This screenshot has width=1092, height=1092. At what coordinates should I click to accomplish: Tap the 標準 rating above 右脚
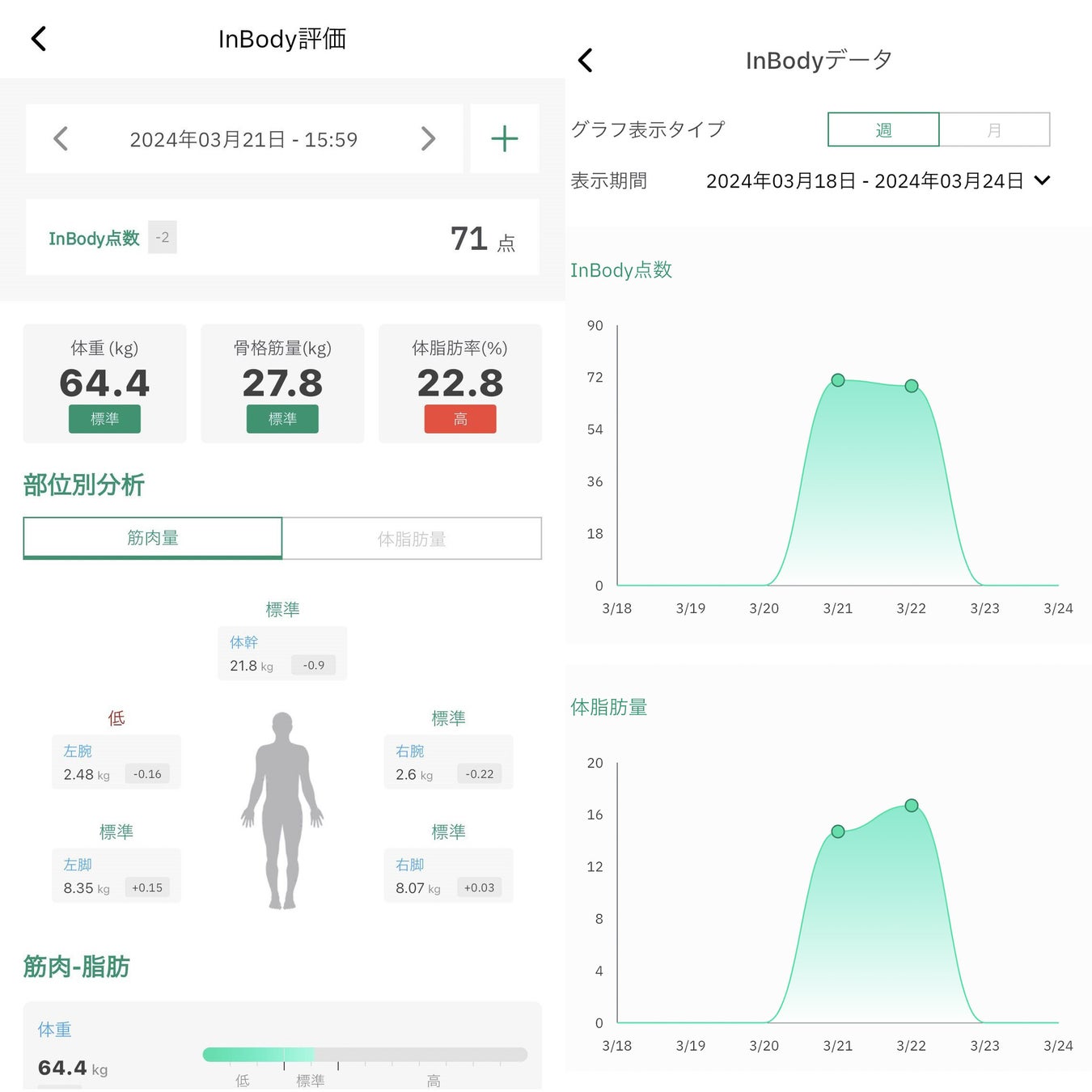(448, 832)
